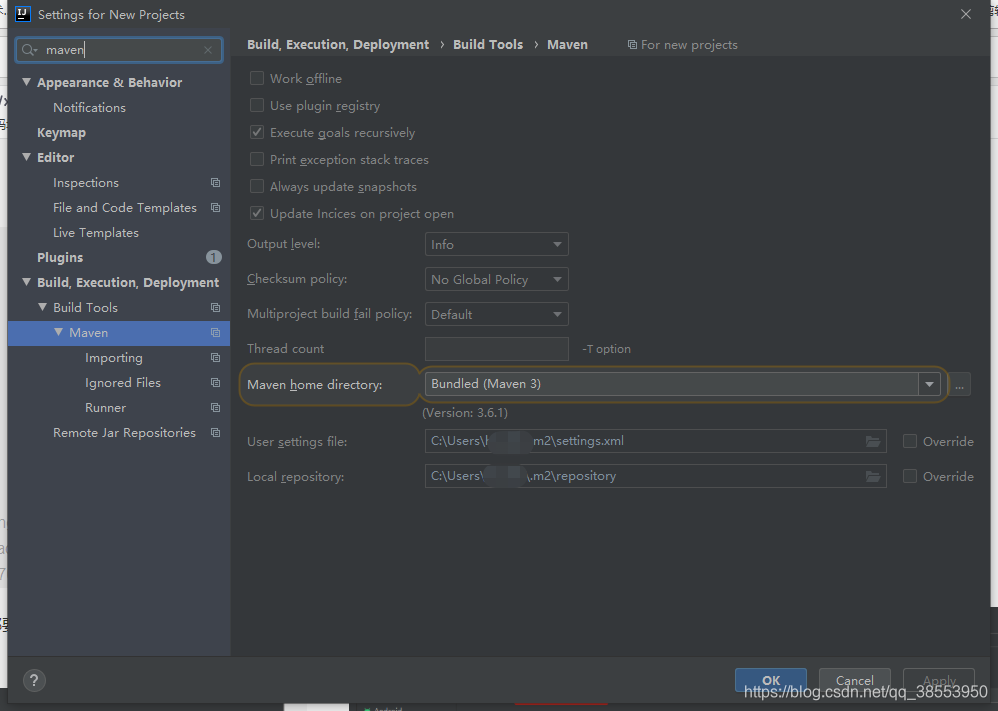Viewport: 998px width, 711px height.
Task: Open the Output level Info dropdown
Action: coord(496,244)
